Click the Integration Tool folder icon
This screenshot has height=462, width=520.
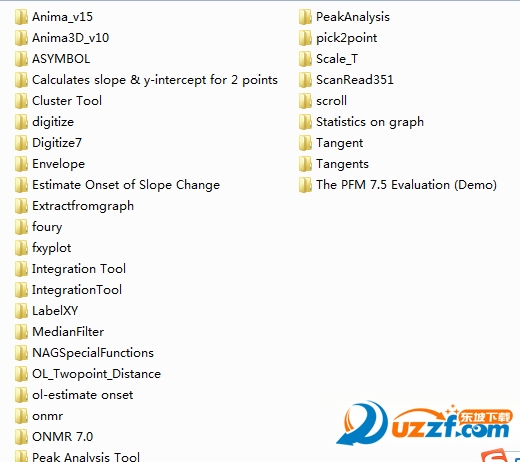21,269
